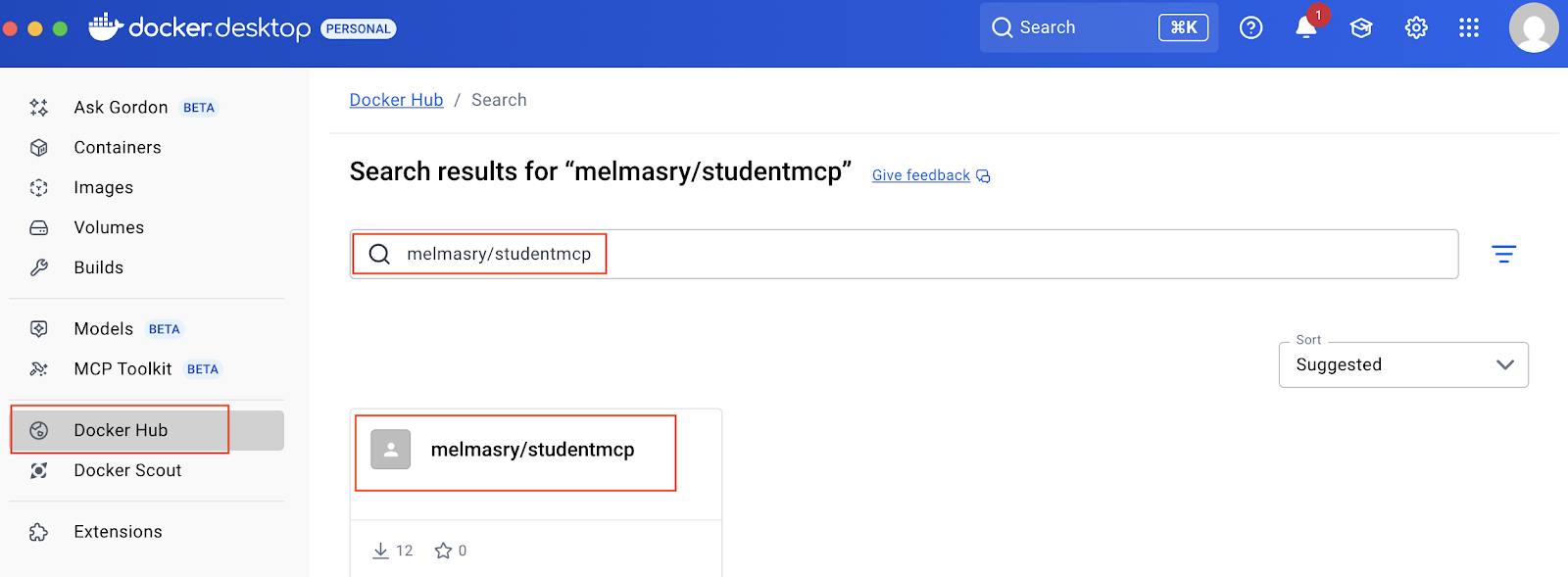Click the download count icon on result card
1568x577 pixels.
[381, 551]
